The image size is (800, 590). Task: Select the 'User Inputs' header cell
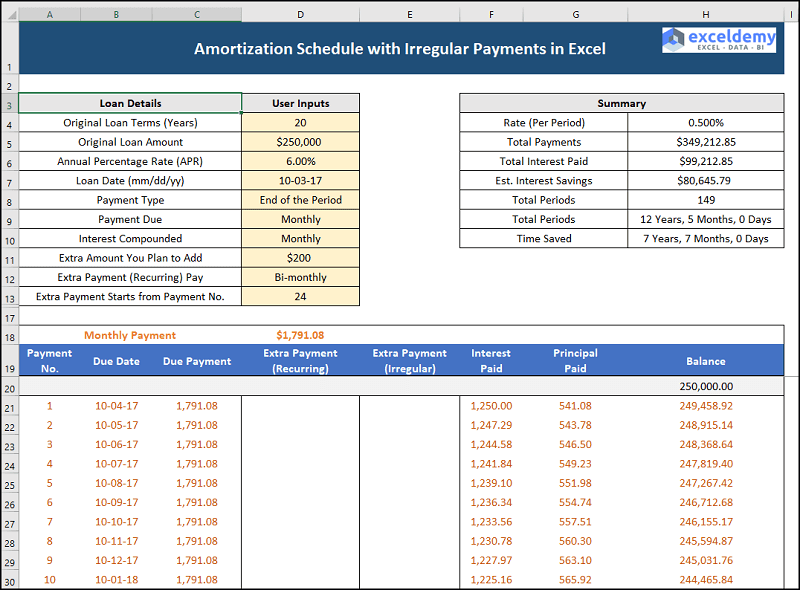click(301, 103)
